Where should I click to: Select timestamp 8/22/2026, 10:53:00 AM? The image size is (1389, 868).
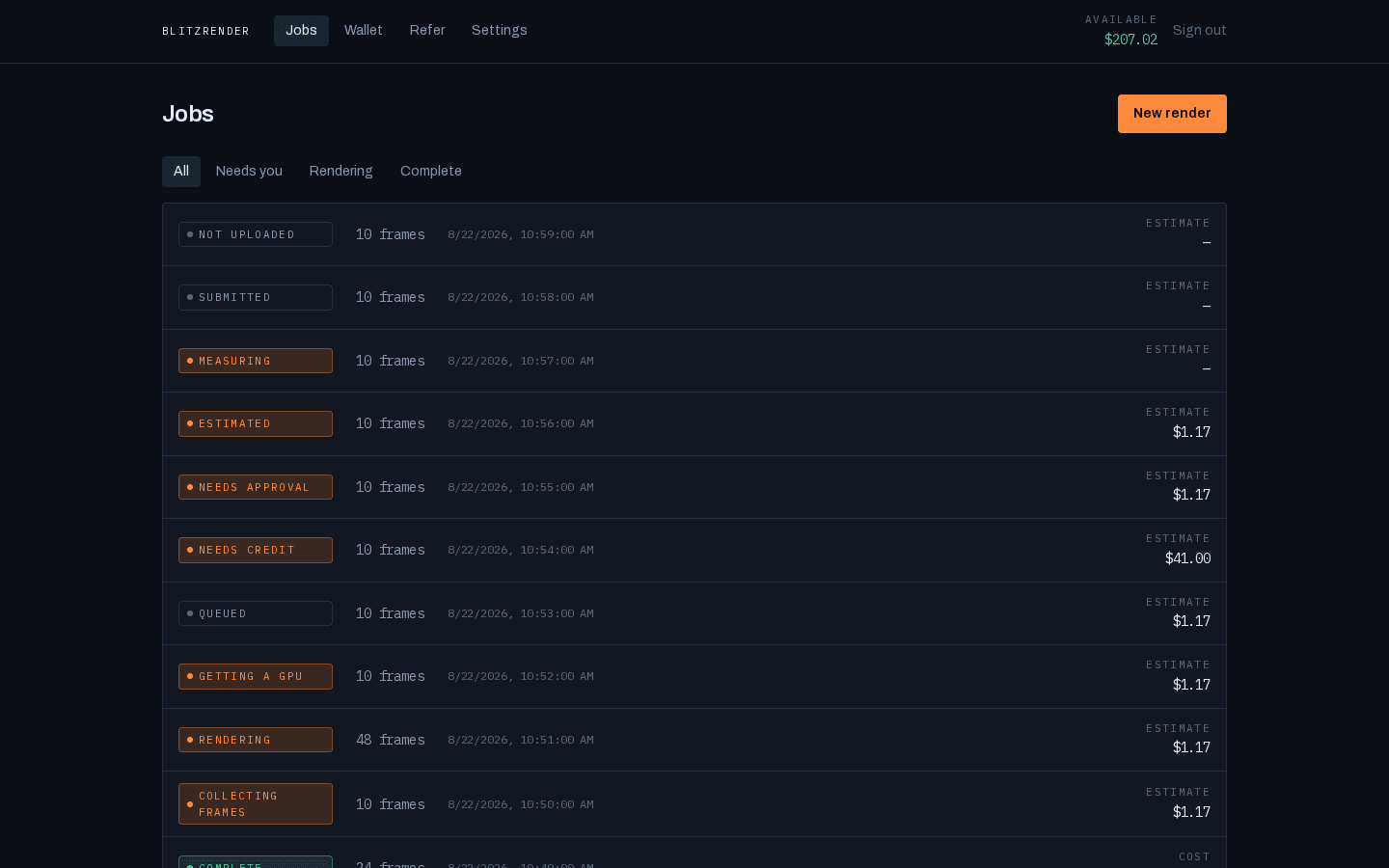pyautogui.click(x=521, y=613)
